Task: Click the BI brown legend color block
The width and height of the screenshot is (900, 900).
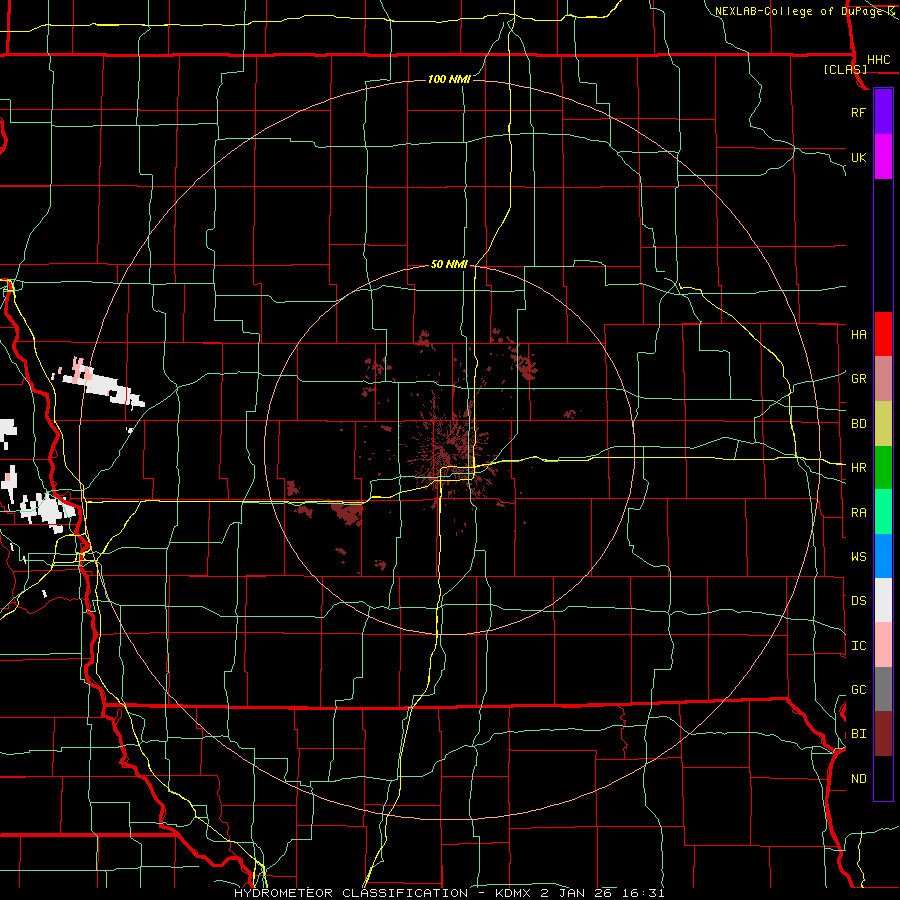Action: point(883,734)
